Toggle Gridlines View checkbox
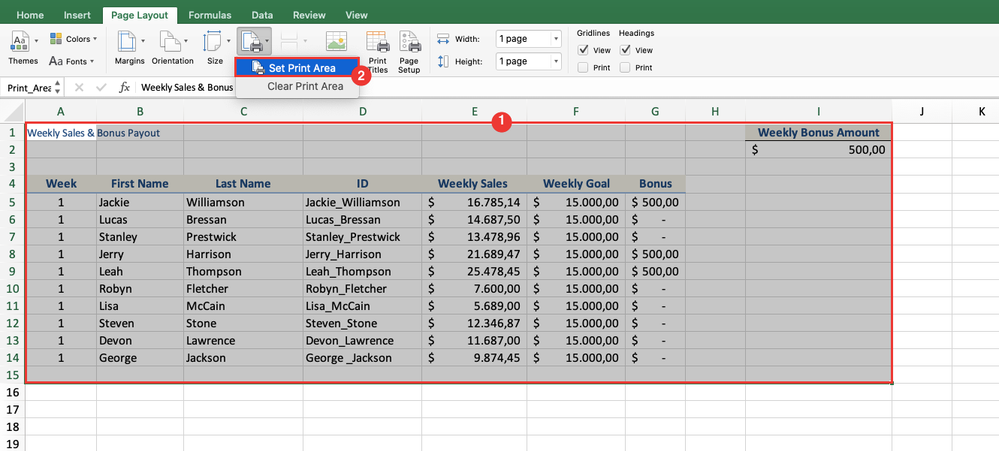The height and width of the screenshot is (451, 999). (x=583, y=50)
